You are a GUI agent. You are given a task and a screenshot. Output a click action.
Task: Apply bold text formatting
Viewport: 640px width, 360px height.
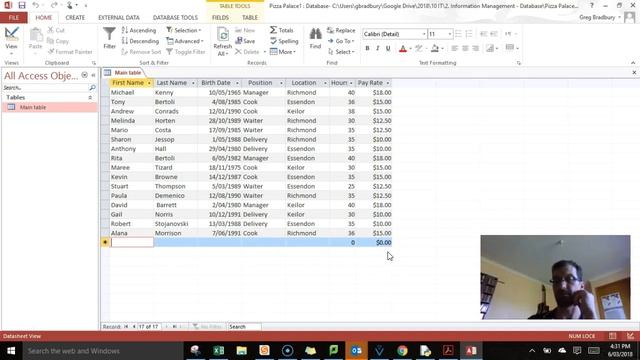tap(367, 49)
